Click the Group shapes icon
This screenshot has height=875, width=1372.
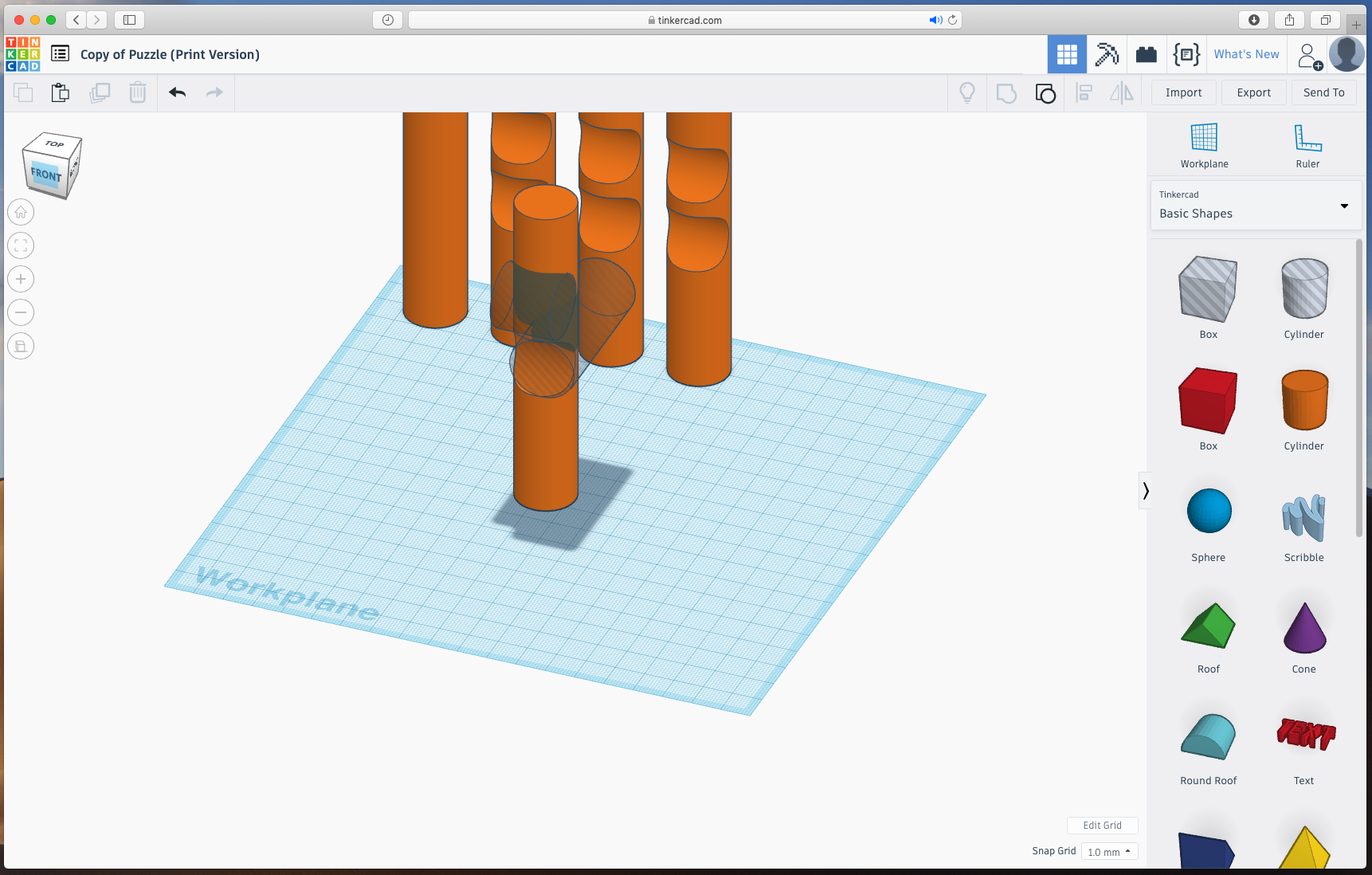(x=1006, y=93)
